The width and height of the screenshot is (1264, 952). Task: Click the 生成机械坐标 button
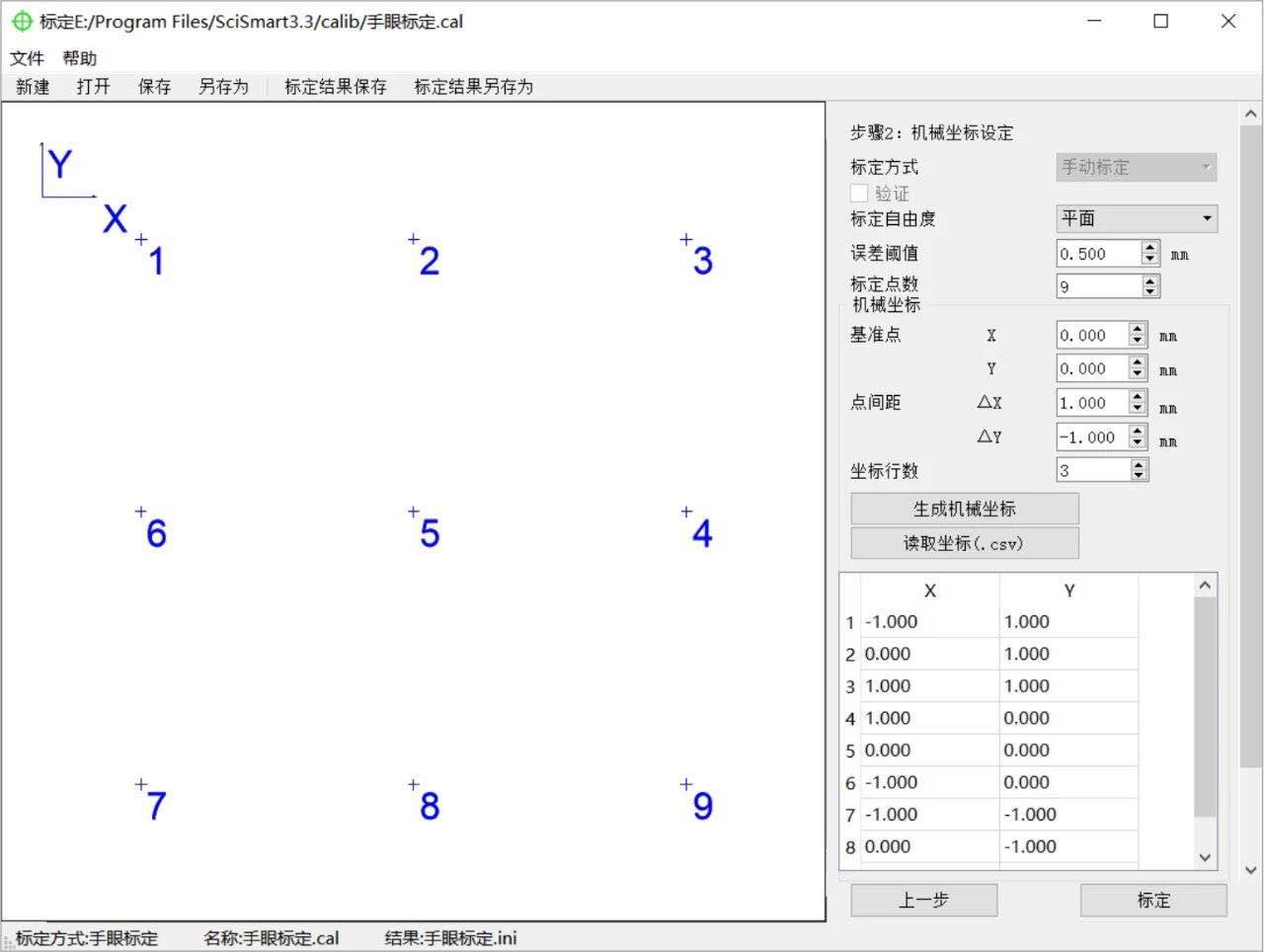click(x=964, y=509)
